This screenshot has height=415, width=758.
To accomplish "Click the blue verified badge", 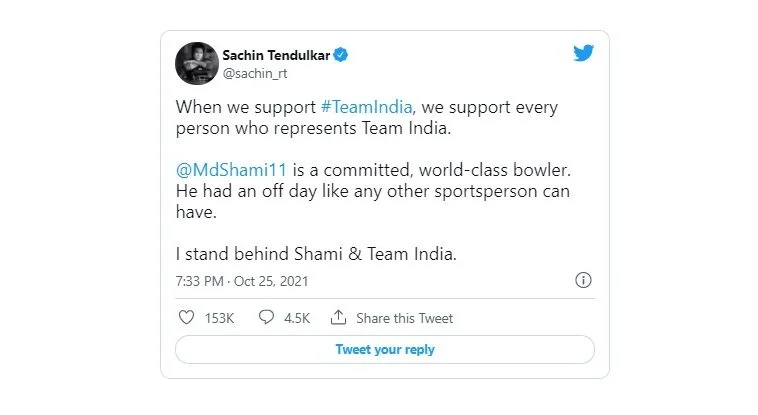I will pyautogui.click(x=341, y=55).
